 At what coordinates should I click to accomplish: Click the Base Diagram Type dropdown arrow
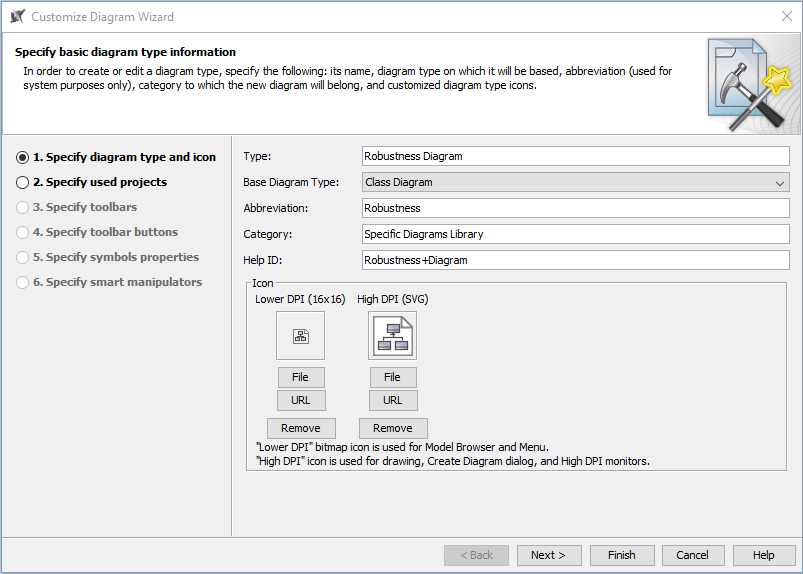pyautogui.click(x=780, y=183)
